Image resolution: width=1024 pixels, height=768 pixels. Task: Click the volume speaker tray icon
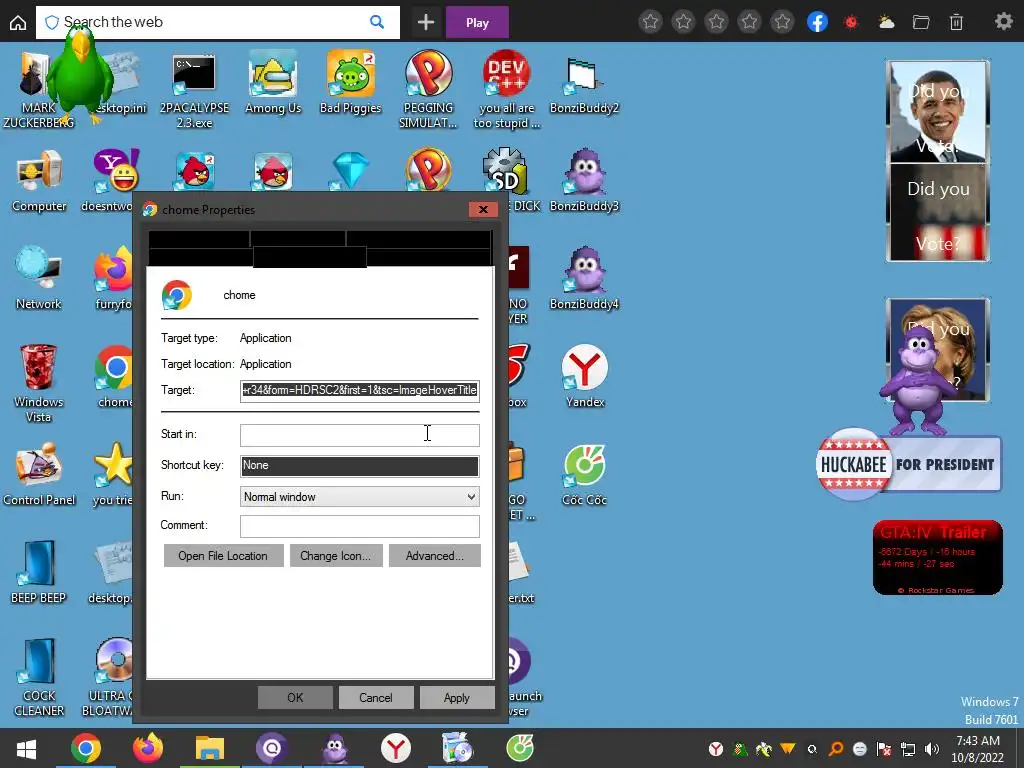932,749
